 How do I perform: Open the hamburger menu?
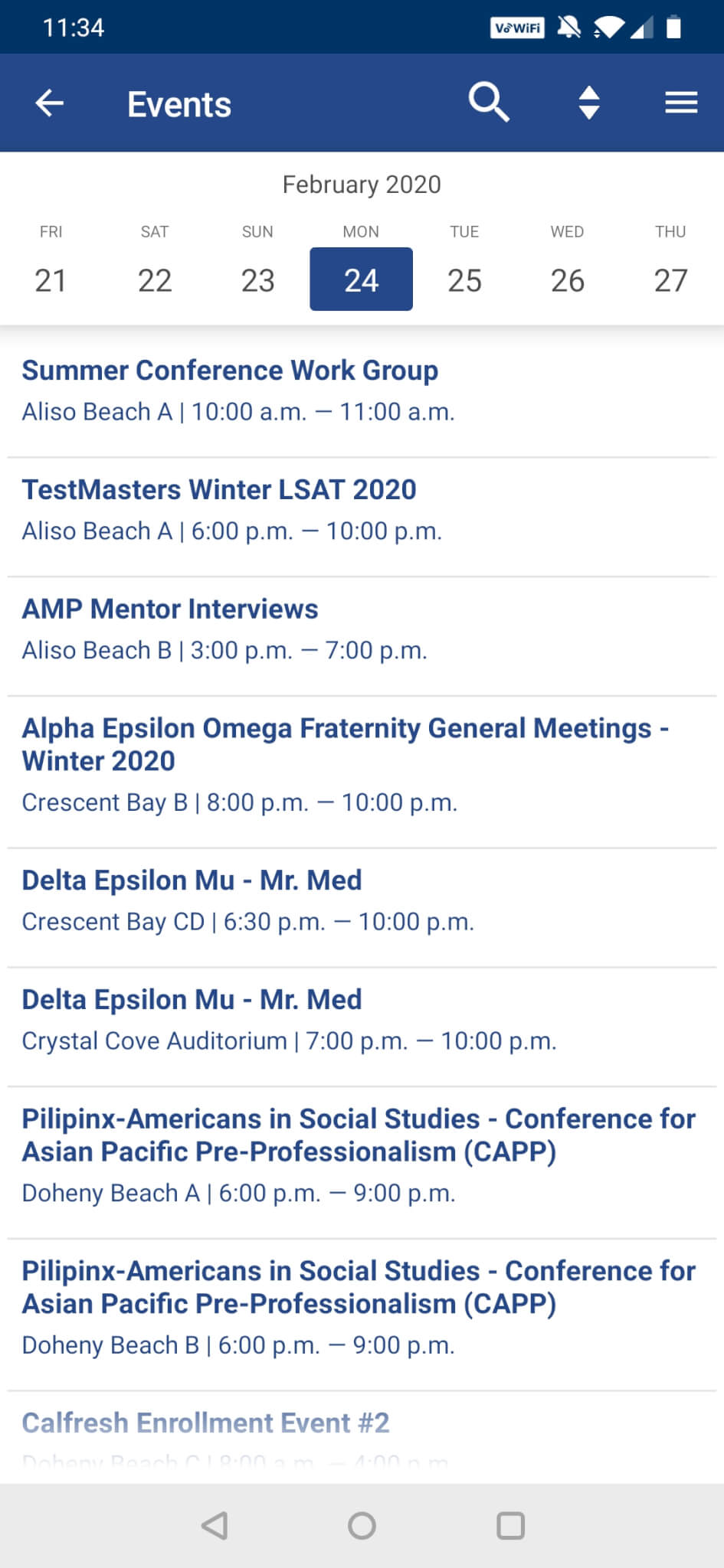click(x=680, y=103)
